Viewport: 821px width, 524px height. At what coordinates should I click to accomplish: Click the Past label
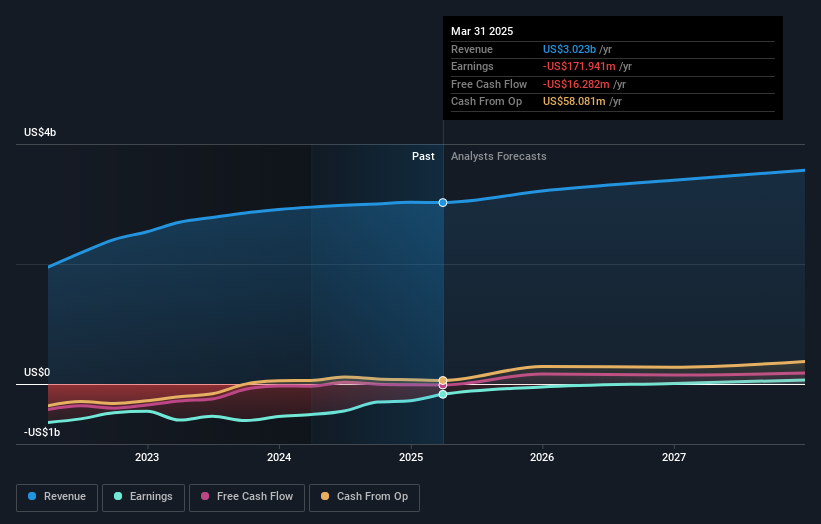(x=423, y=157)
